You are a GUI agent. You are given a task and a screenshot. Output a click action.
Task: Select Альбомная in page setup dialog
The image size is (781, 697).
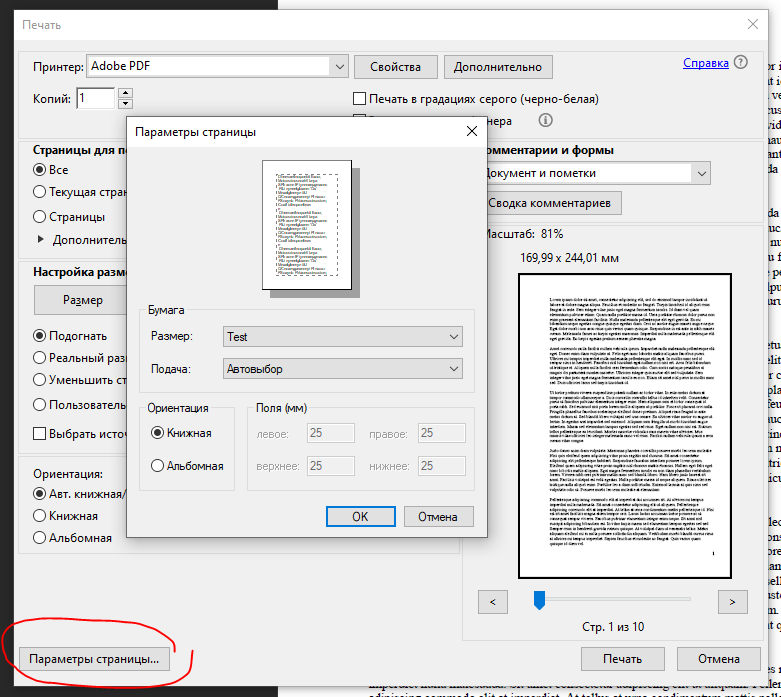point(157,466)
